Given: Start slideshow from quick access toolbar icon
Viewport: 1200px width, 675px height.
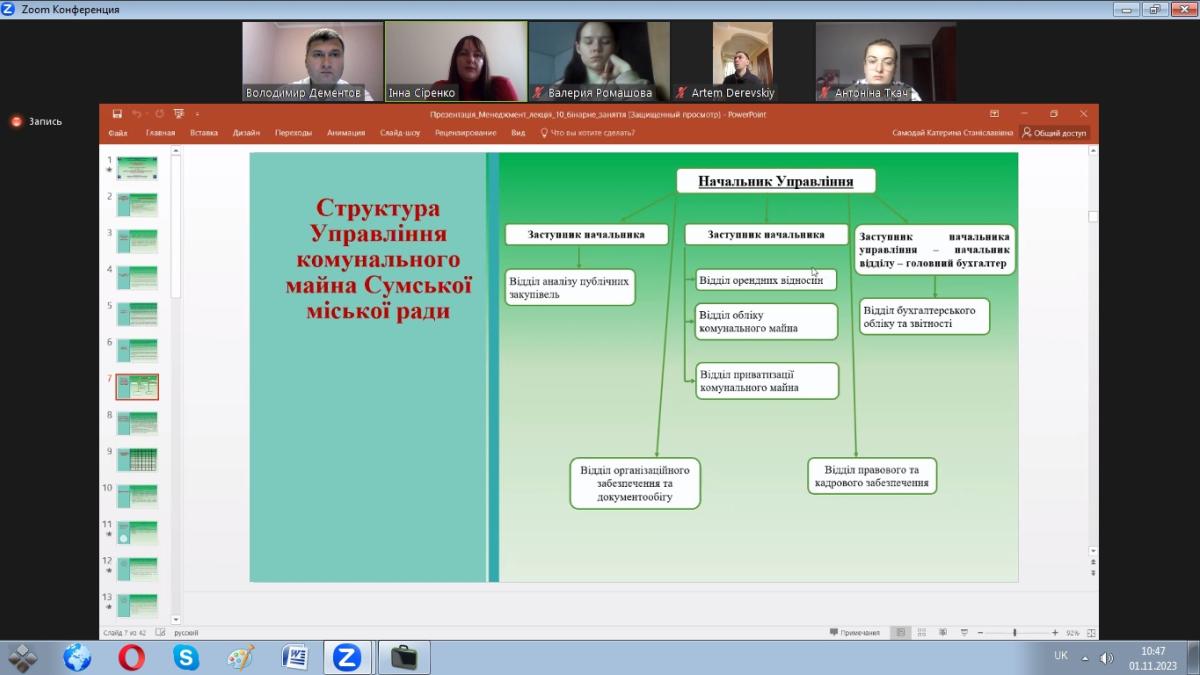Looking at the screenshot, I should pos(179,114).
